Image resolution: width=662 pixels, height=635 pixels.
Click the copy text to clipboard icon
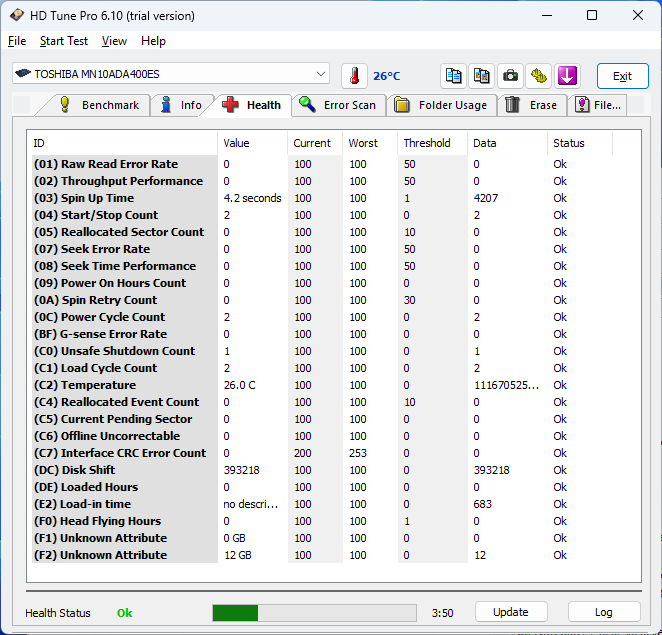click(x=454, y=76)
